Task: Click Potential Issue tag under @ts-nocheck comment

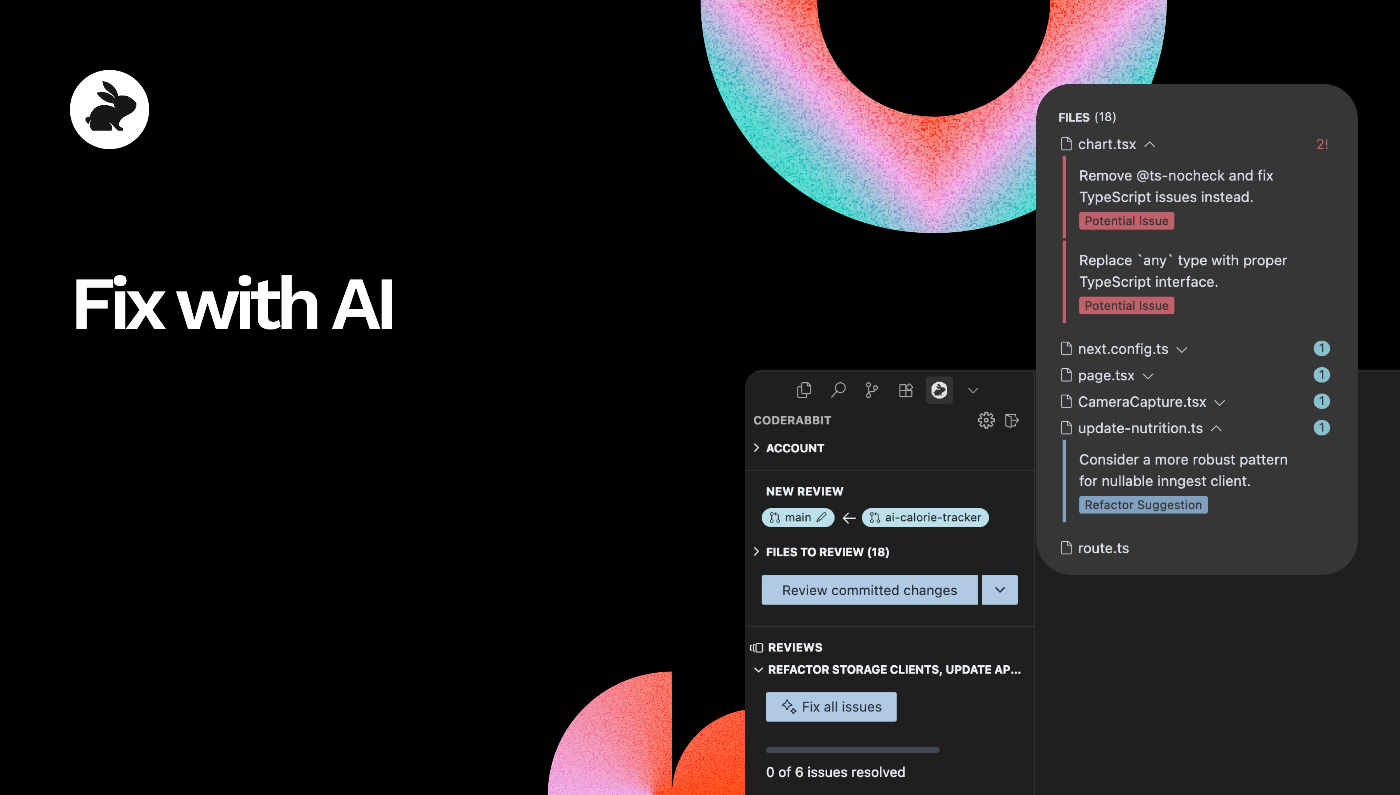Action: pos(1126,221)
